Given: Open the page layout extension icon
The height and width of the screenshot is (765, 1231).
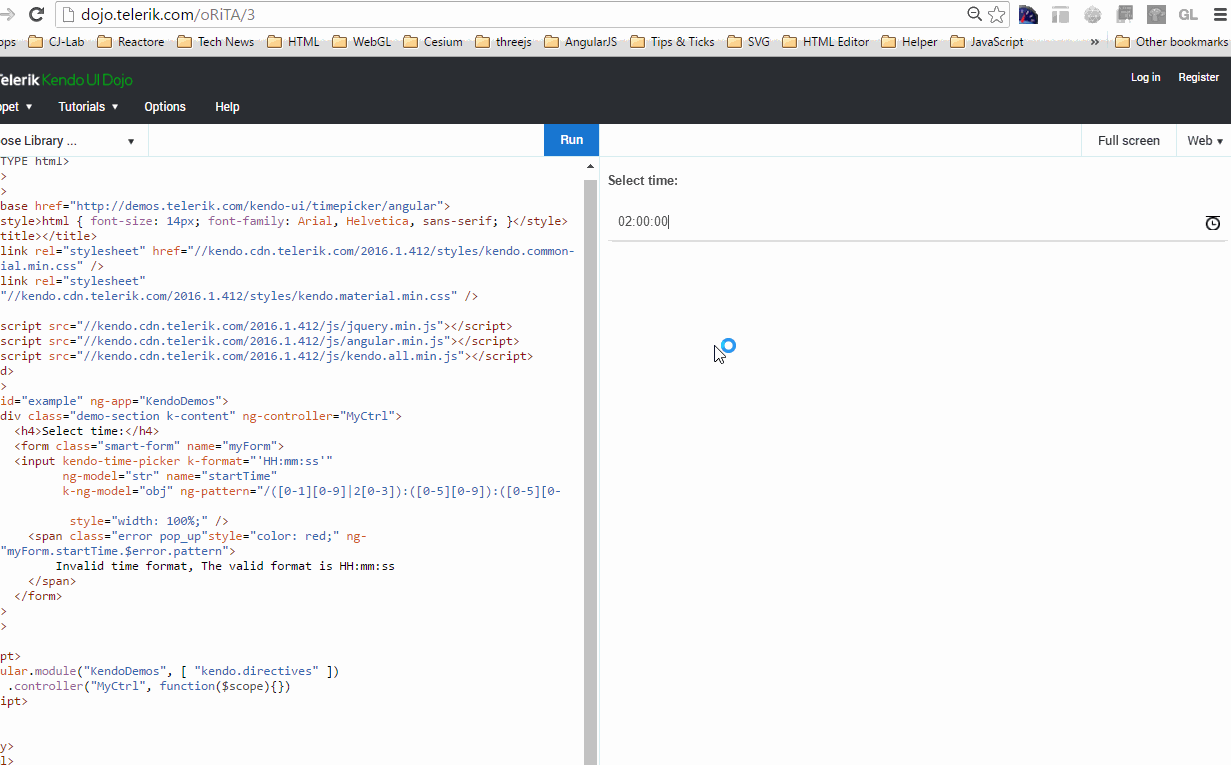Looking at the screenshot, I should (x=1060, y=14).
